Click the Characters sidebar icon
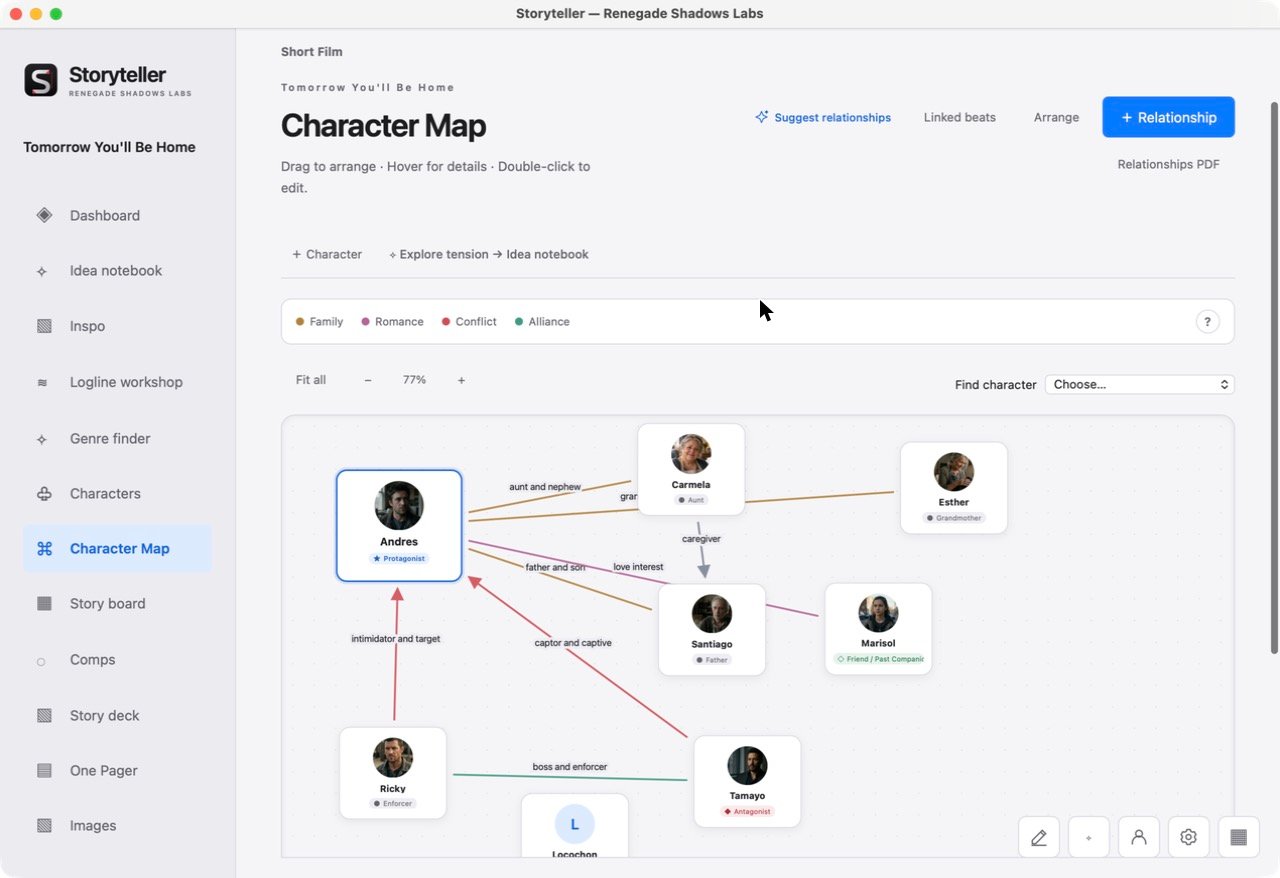 click(x=44, y=493)
